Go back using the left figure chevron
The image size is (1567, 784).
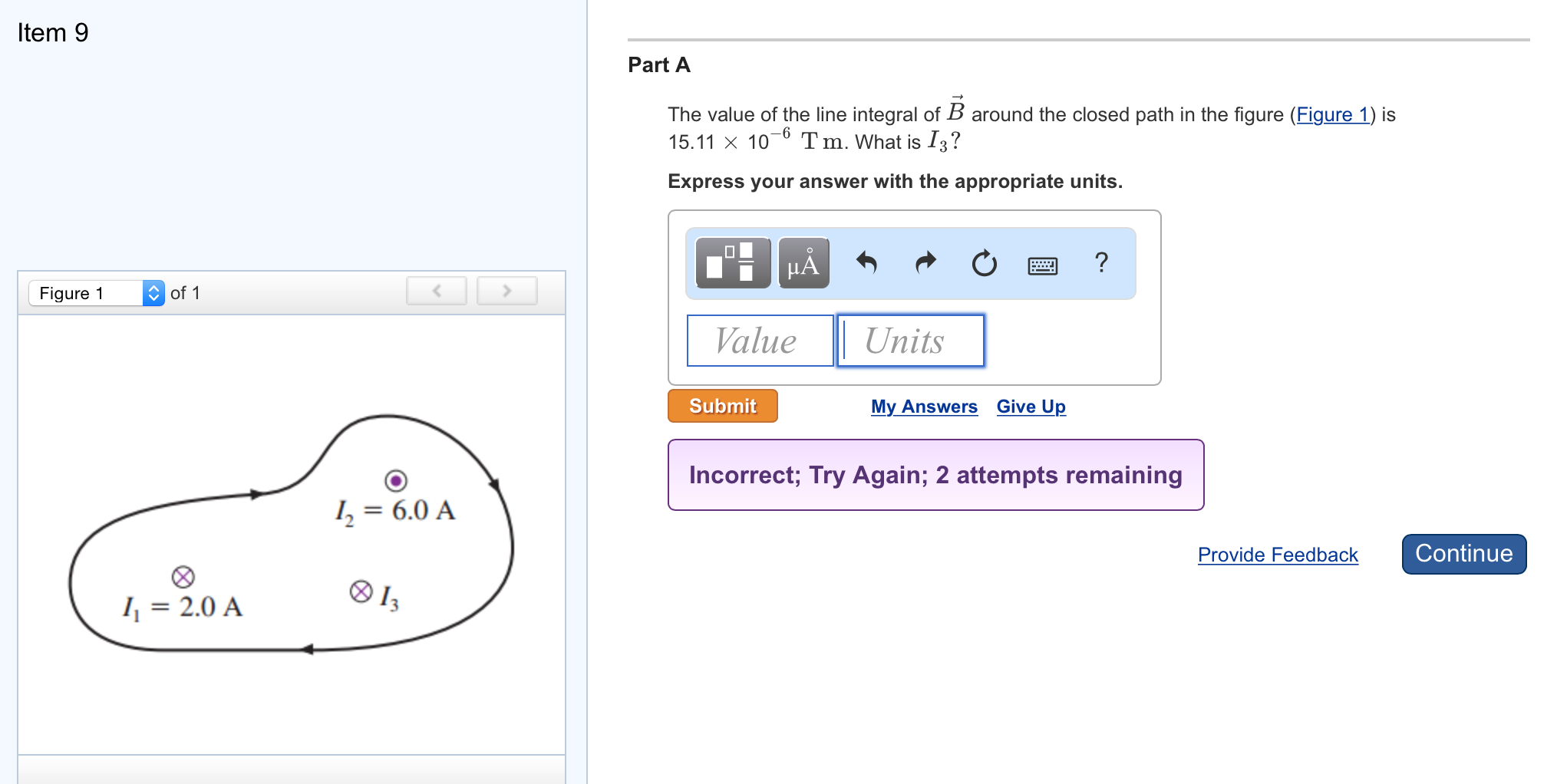[436, 291]
